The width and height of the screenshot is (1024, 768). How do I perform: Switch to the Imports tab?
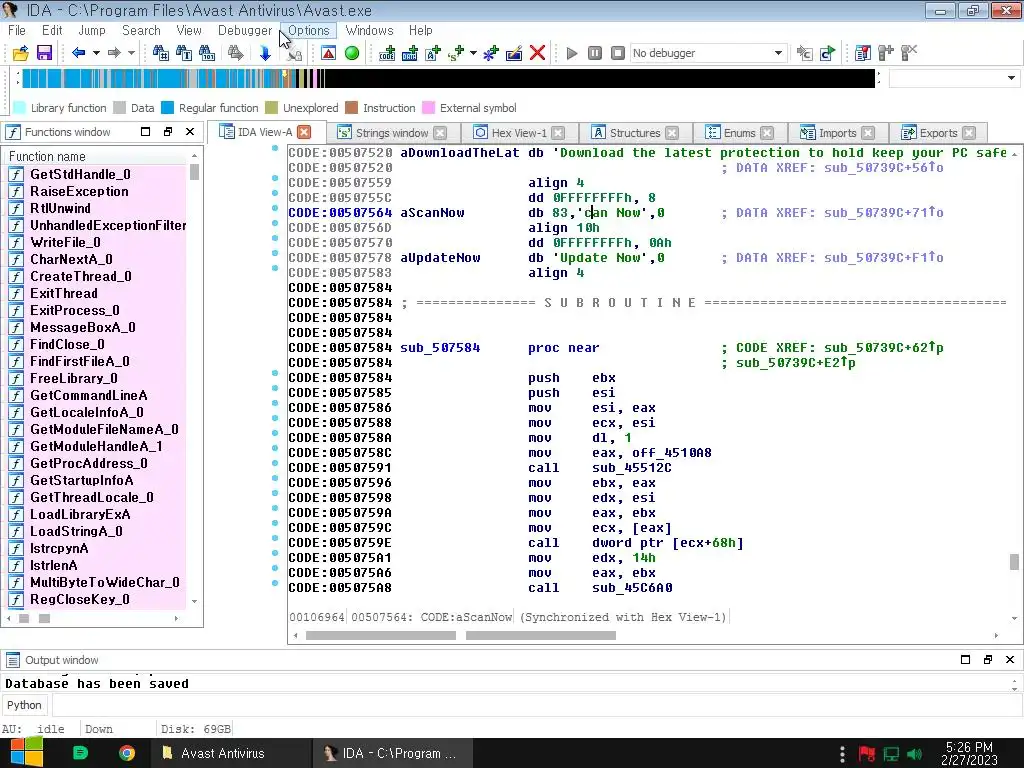point(837,133)
